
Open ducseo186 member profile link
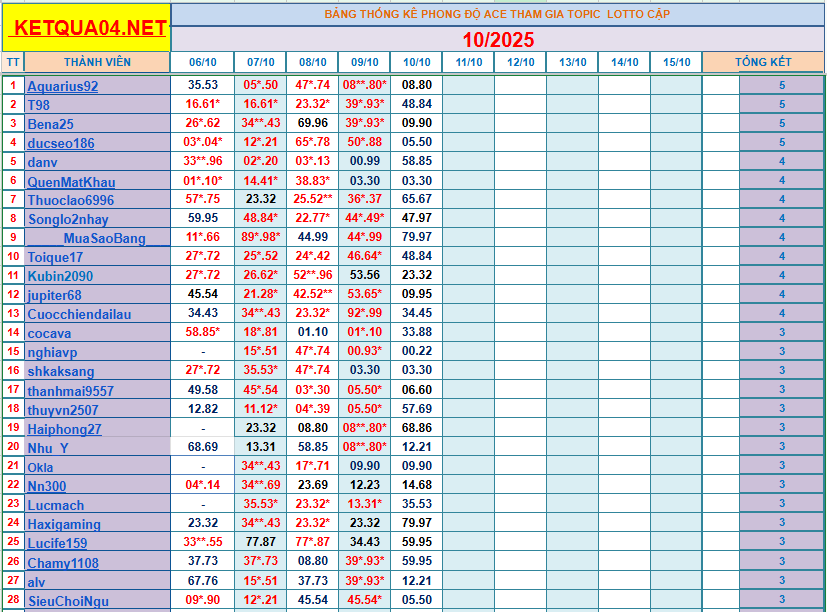60,143
